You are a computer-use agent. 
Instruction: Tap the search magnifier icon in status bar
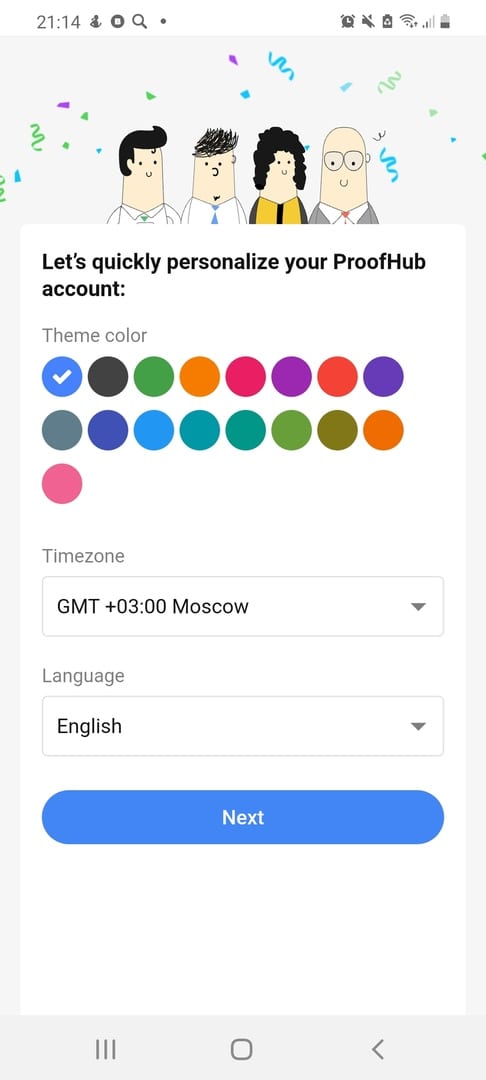point(140,21)
